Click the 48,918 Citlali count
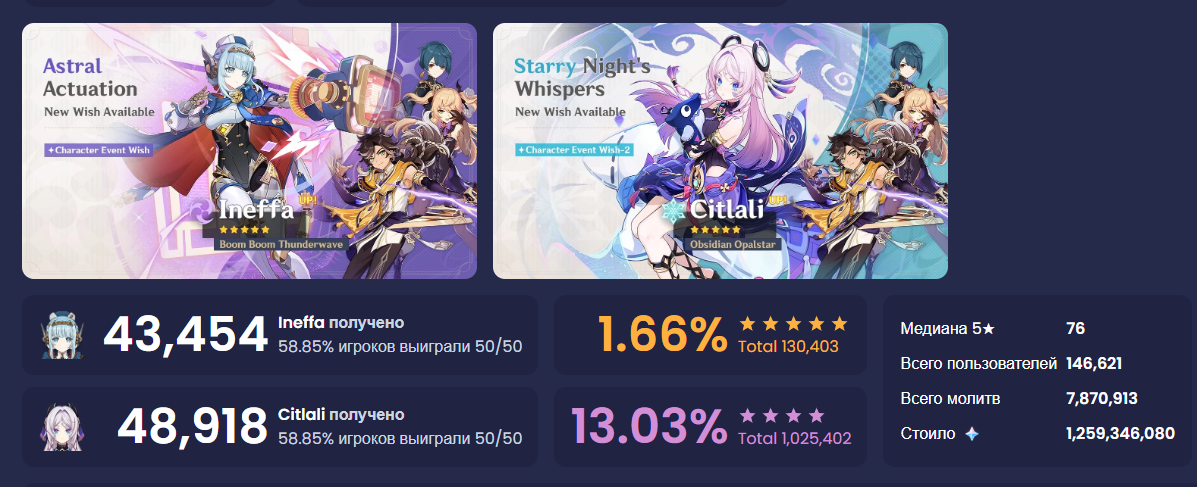 coord(192,427)
